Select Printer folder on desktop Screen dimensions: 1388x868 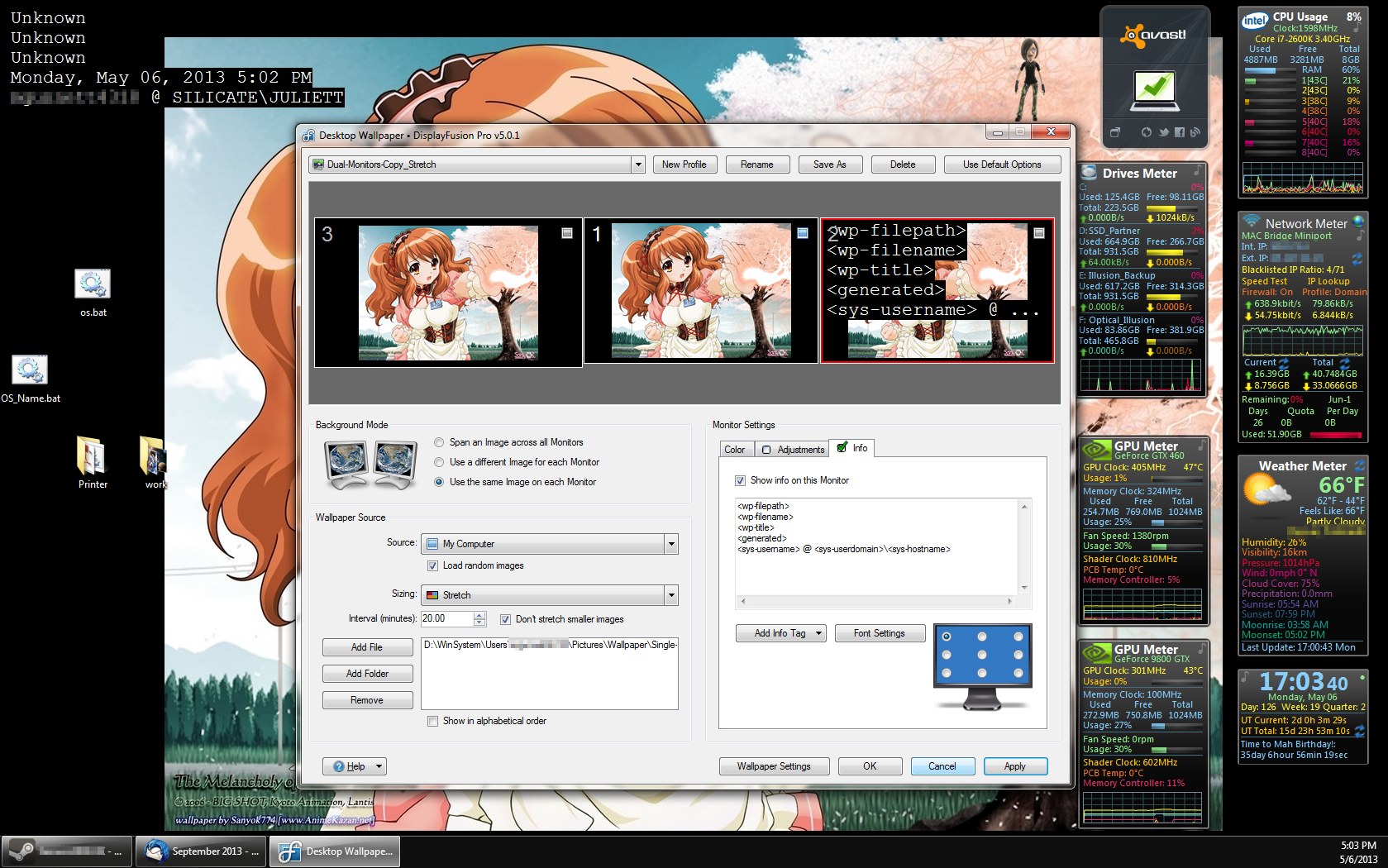pos(93,463)
